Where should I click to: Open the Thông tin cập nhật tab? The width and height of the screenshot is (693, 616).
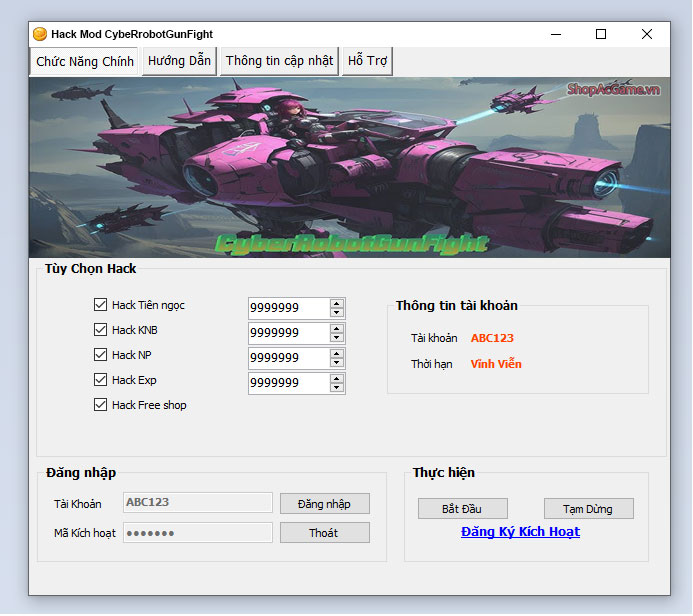279,61
